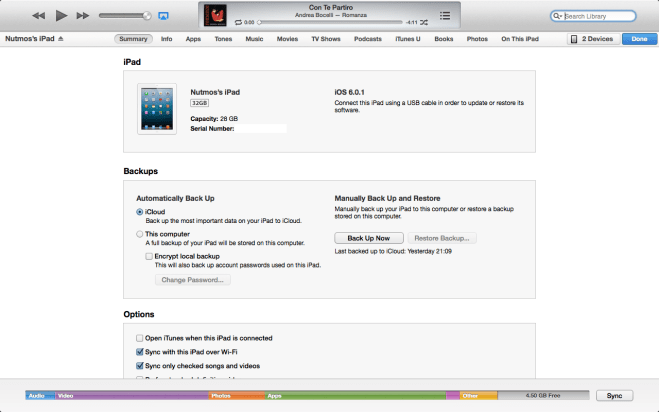Toggle the shuffle icon

click(425, 21)
